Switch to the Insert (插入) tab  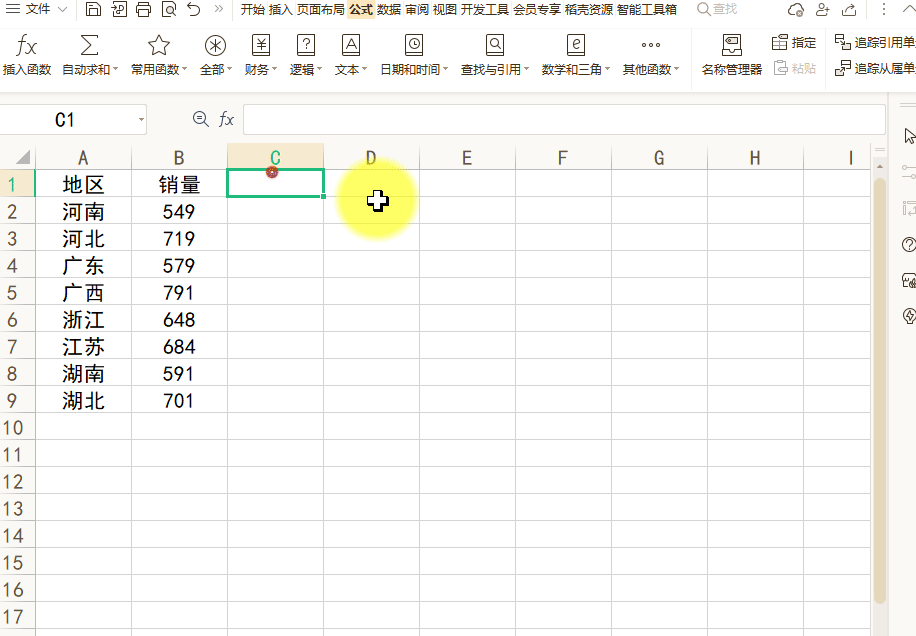coord(280,10)
